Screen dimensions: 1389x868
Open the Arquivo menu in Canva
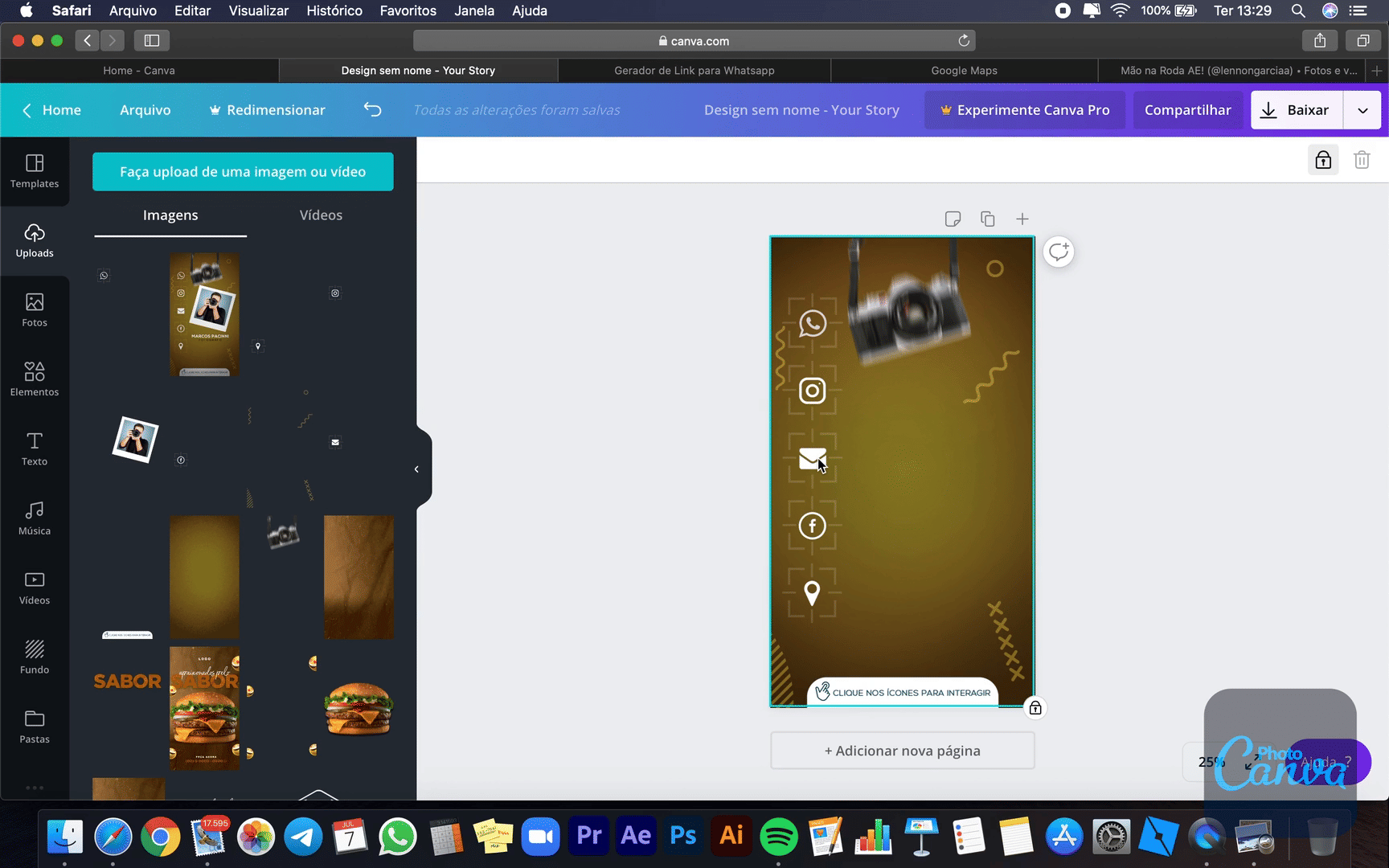[x=145, y=110]
